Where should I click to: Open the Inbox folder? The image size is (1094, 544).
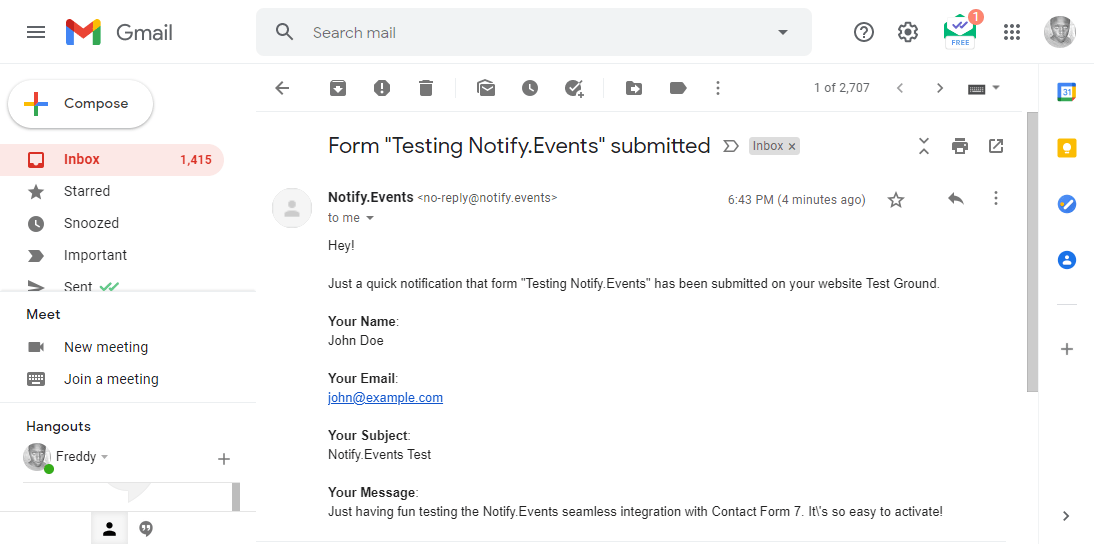pyautogui.click(x=112, y=160)
